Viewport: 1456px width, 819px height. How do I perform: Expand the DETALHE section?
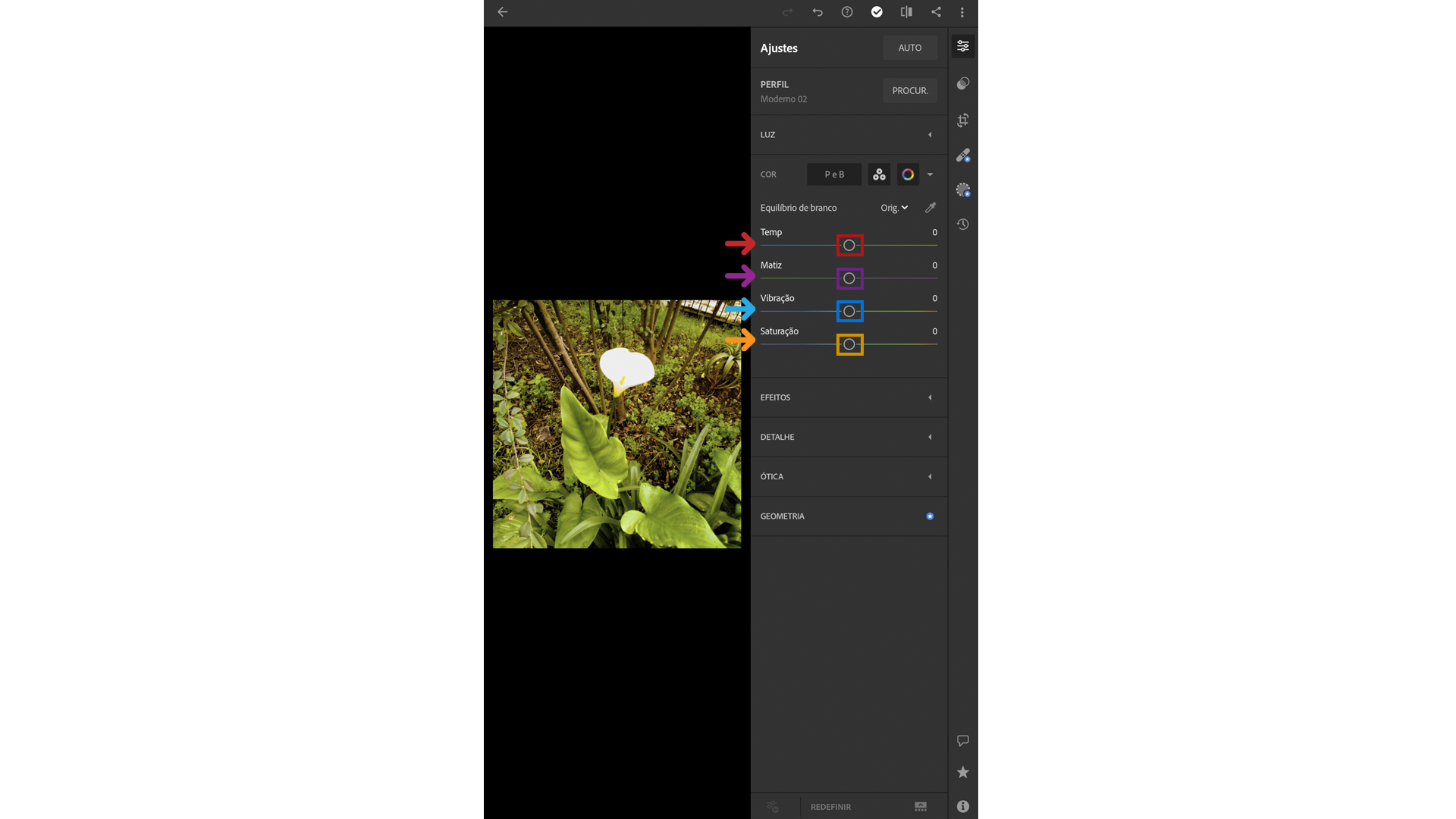849,437
